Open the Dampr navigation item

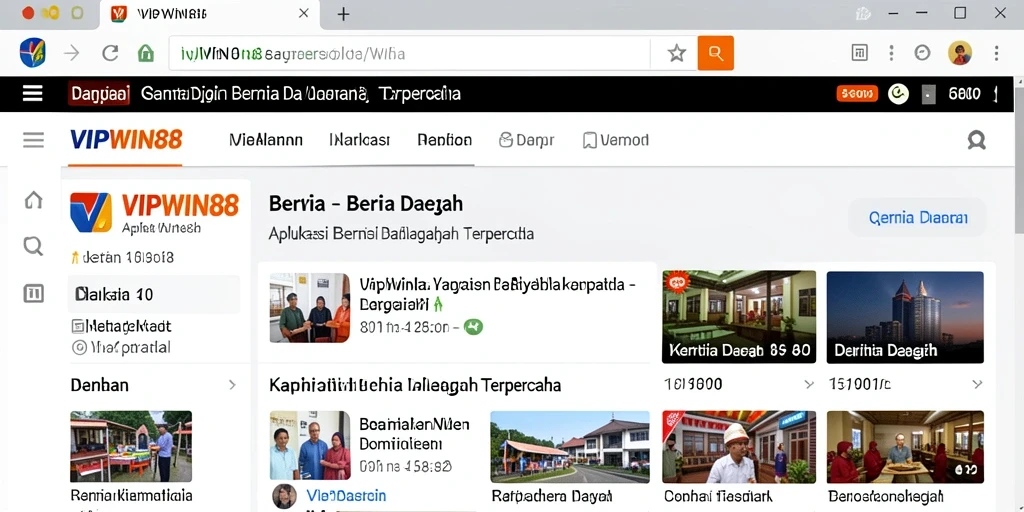click(x=526, y=140)
